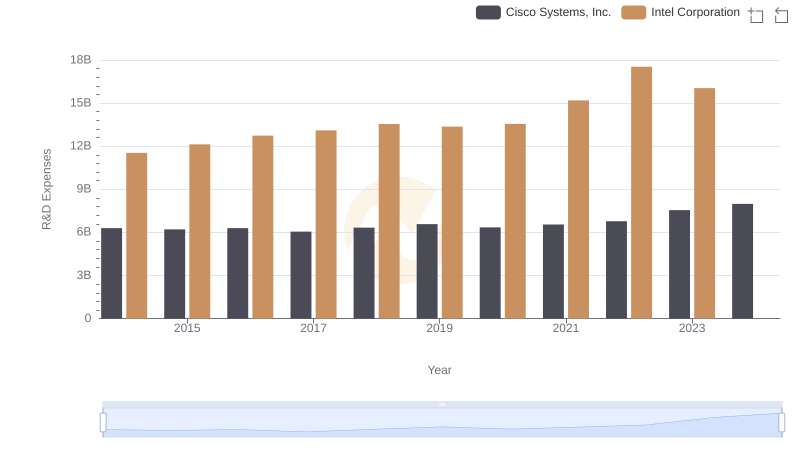
Task: Toggle Intel Corporation legend series
Action: click(x=680, y=12)
